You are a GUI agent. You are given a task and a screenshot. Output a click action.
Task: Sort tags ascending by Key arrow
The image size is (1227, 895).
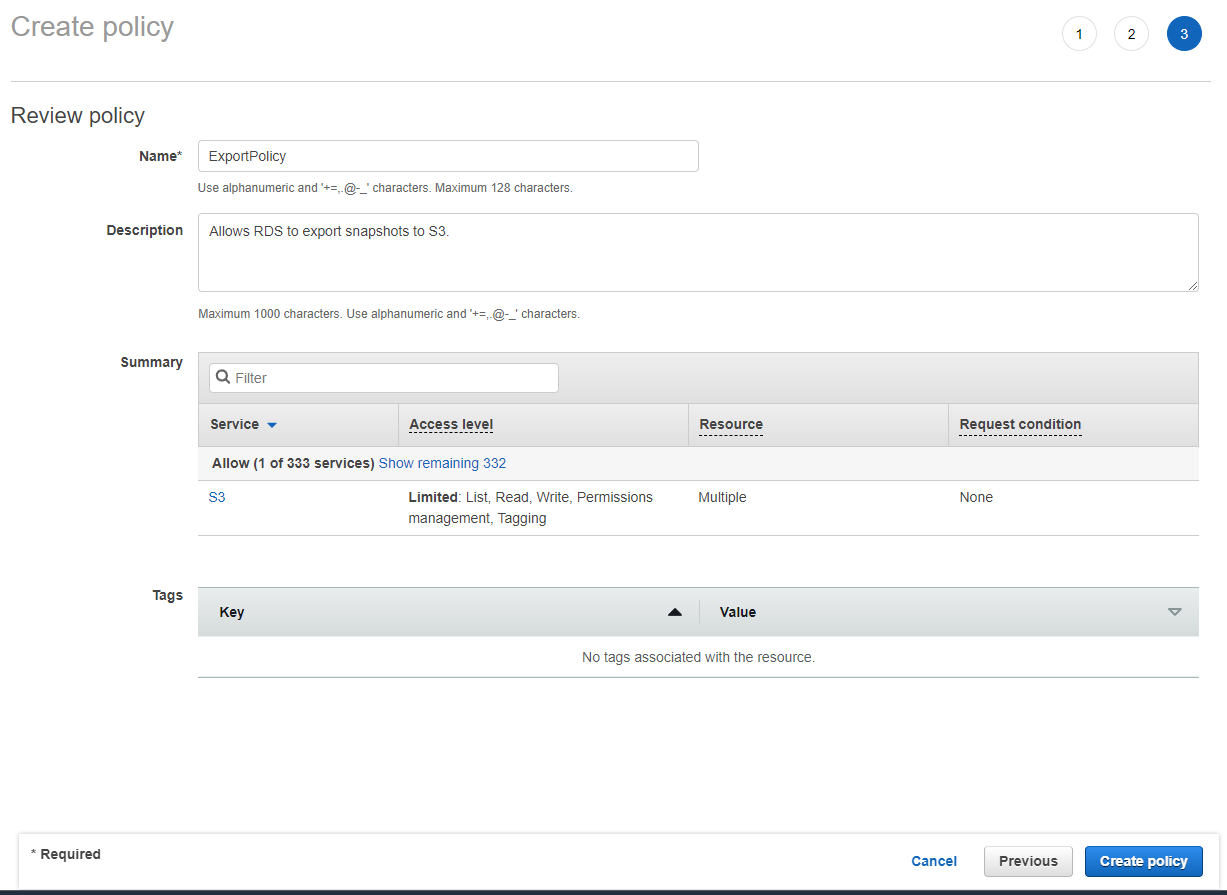pyautogui.click(x=675, y=612)
